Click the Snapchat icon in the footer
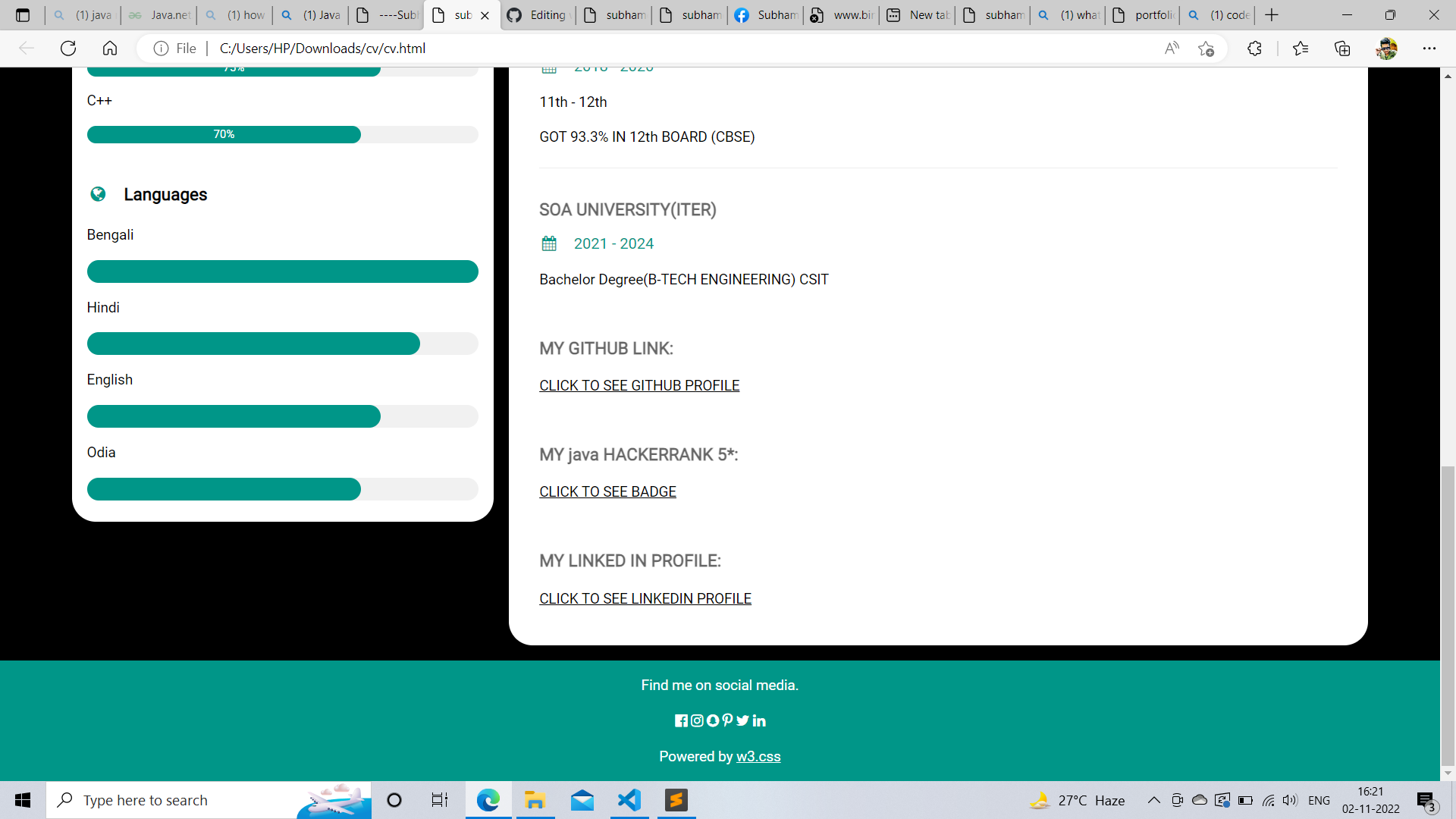This screenshot has width=1456, height=819. point(713,720)
